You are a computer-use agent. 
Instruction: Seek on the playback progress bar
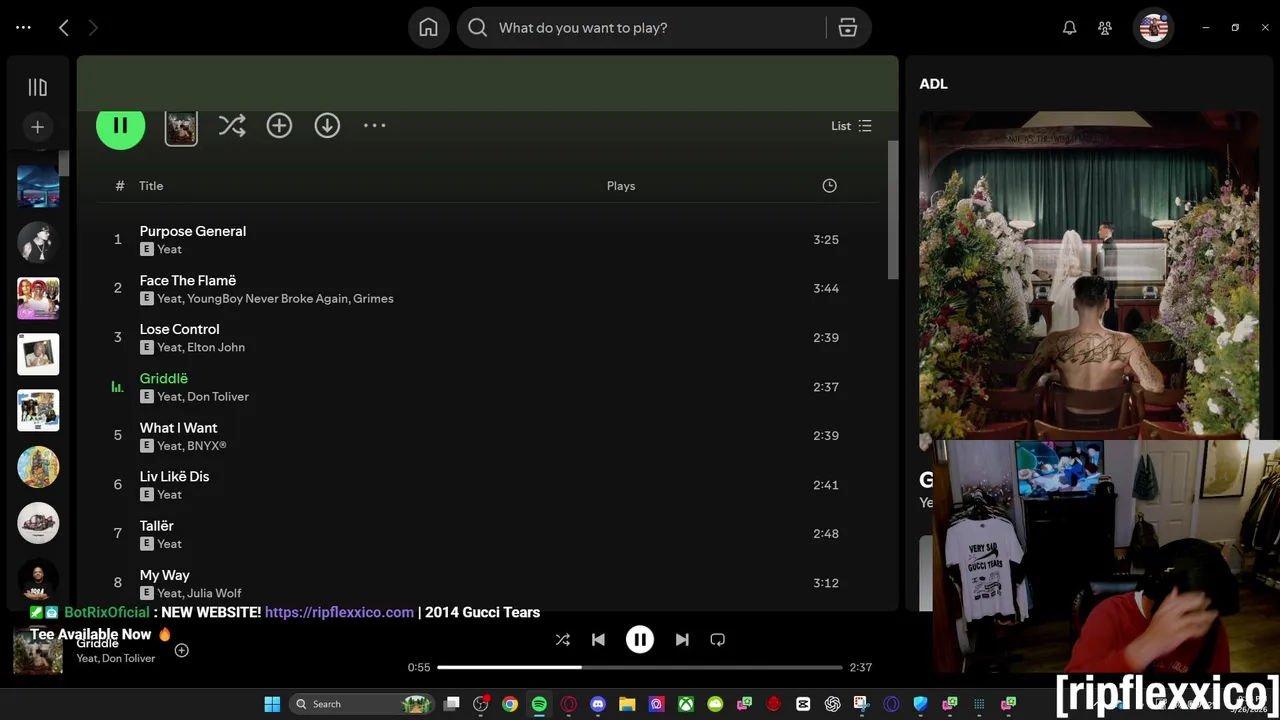(x=640, y=667)
